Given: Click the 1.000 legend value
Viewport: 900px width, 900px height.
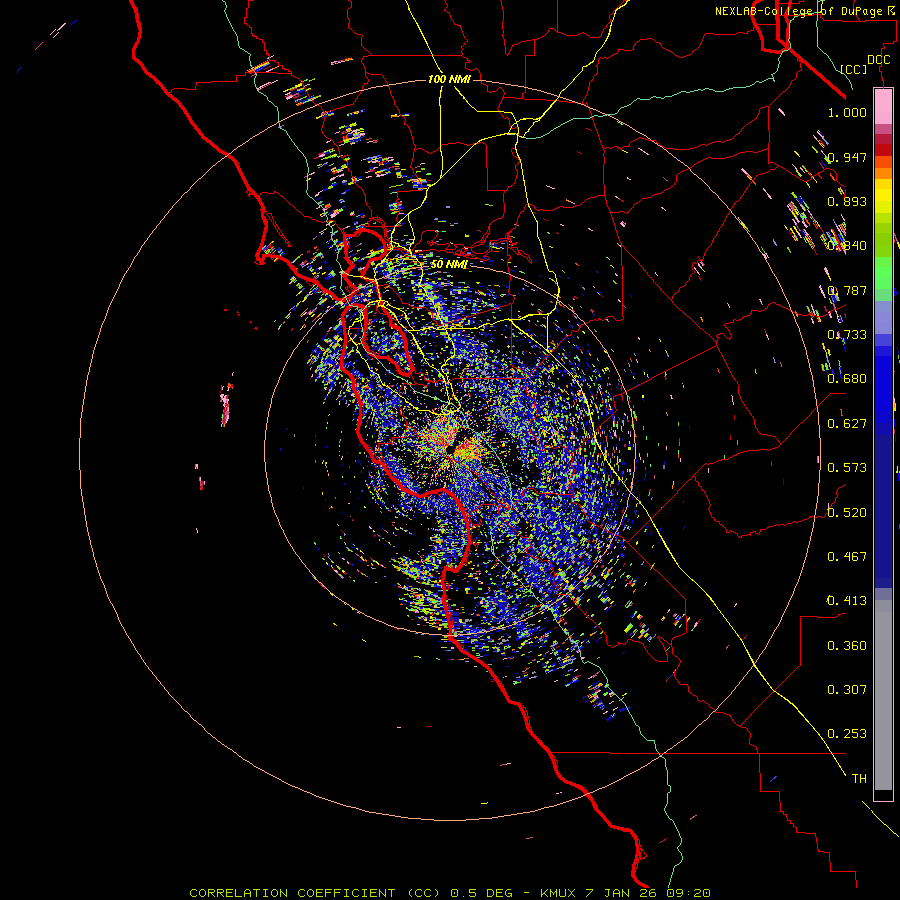Looking at the screenshot, I should click(847, 112).
